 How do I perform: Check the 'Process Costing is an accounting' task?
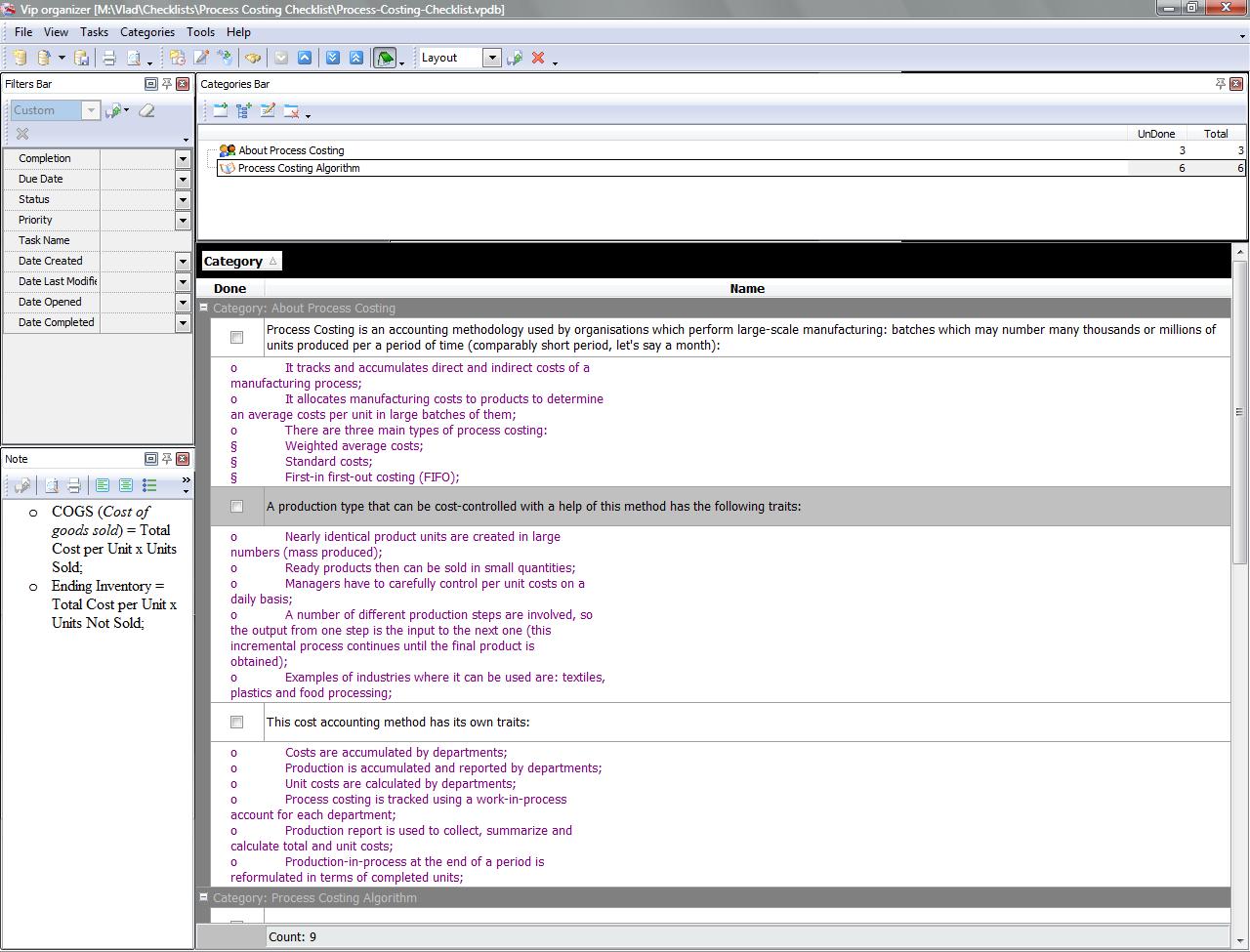pos(236,337)
